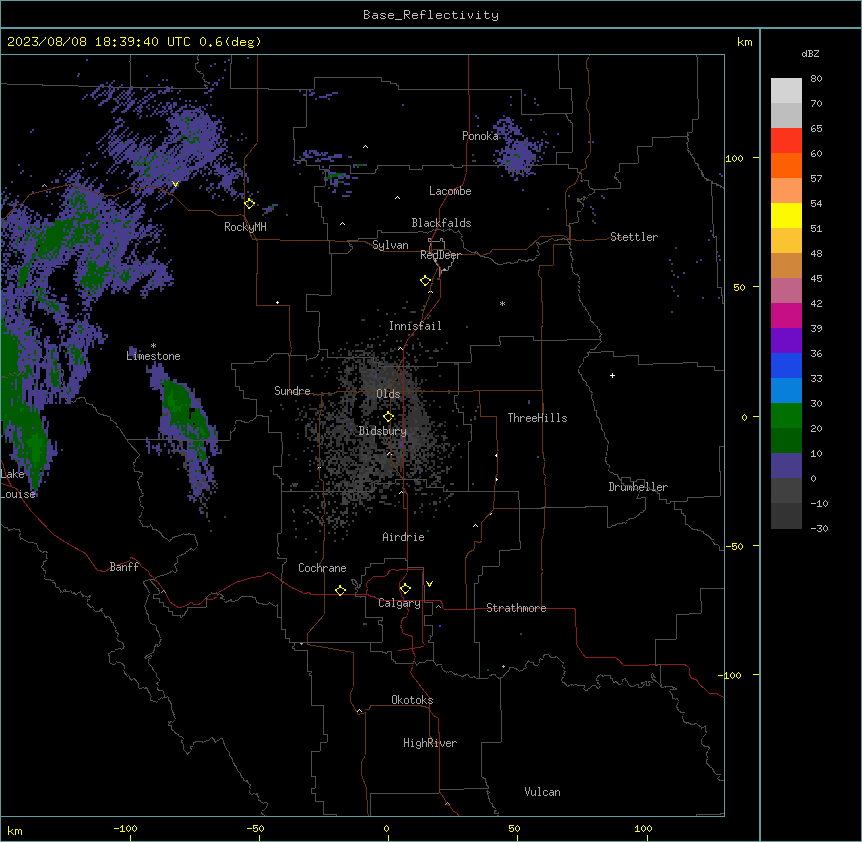Click the Strathmore town label
Screen dimensions: 862x842
516,608
